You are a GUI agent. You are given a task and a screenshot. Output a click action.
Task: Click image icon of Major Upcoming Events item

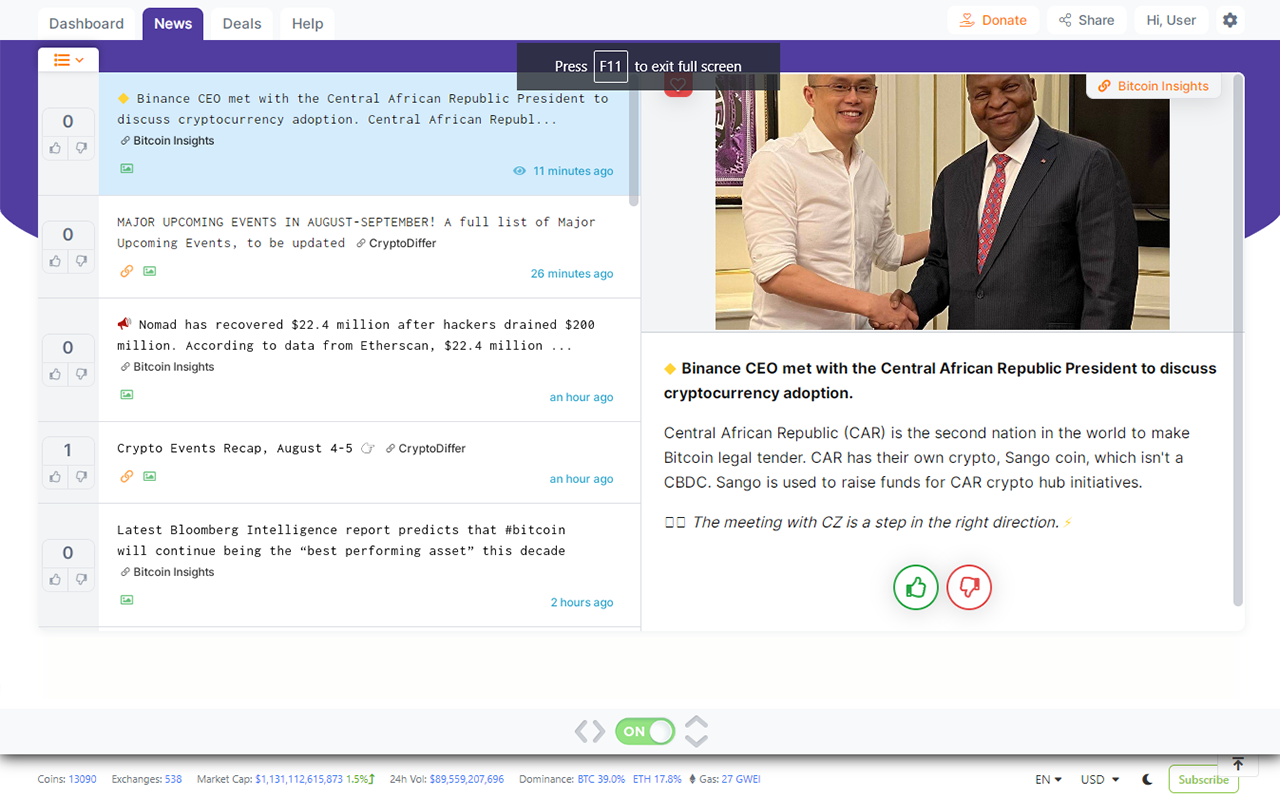(149, 271)
